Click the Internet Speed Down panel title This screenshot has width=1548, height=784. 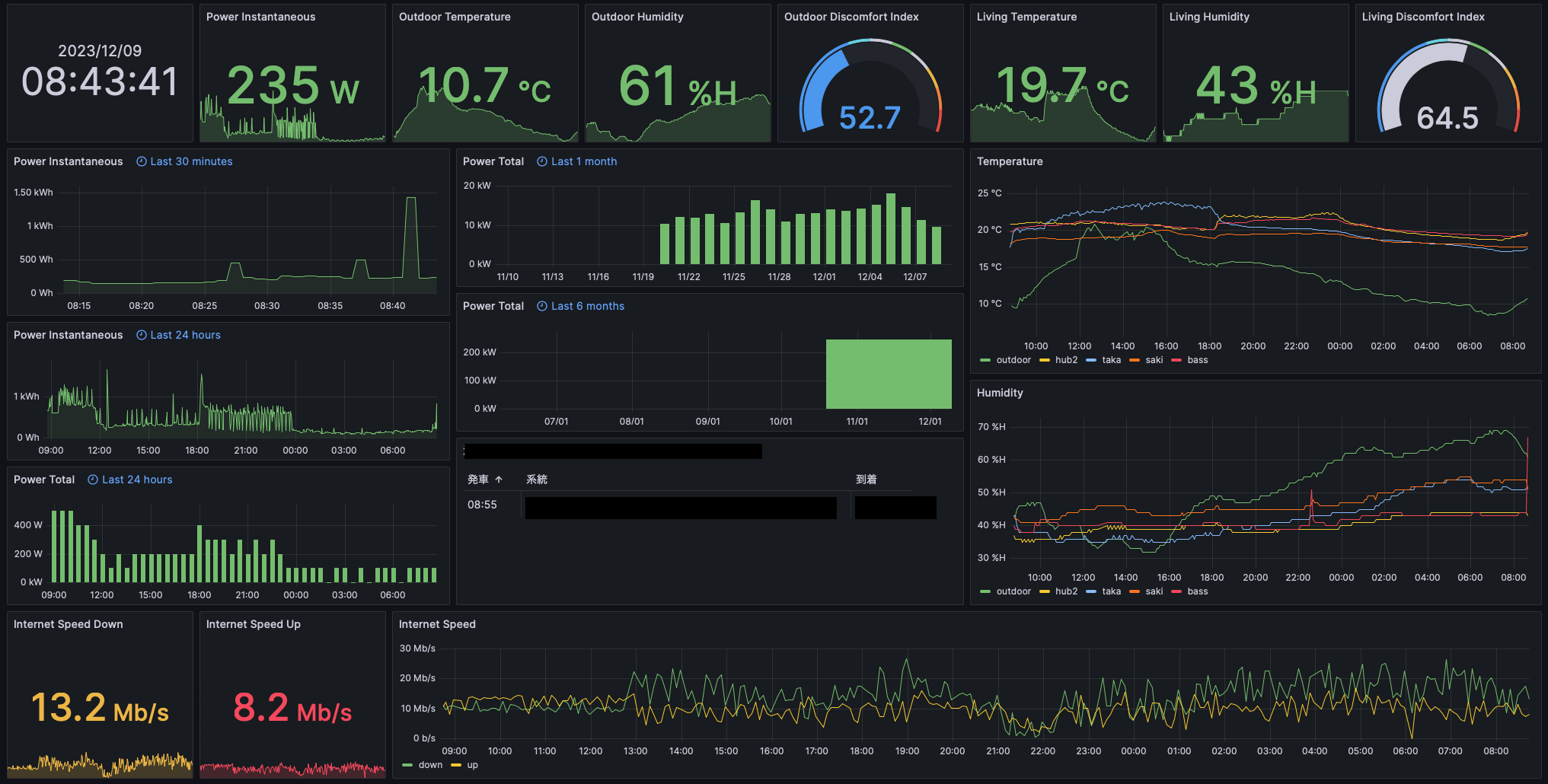coord(69,624)
